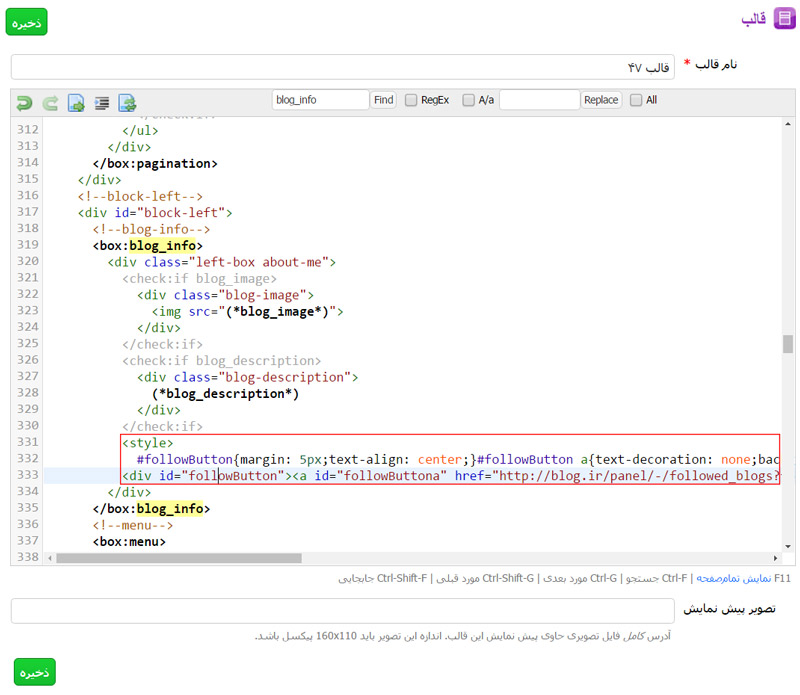Click the <!--blog-info--> comment line
The width and height of the screenshot is (800, 695).
point(151,230)
